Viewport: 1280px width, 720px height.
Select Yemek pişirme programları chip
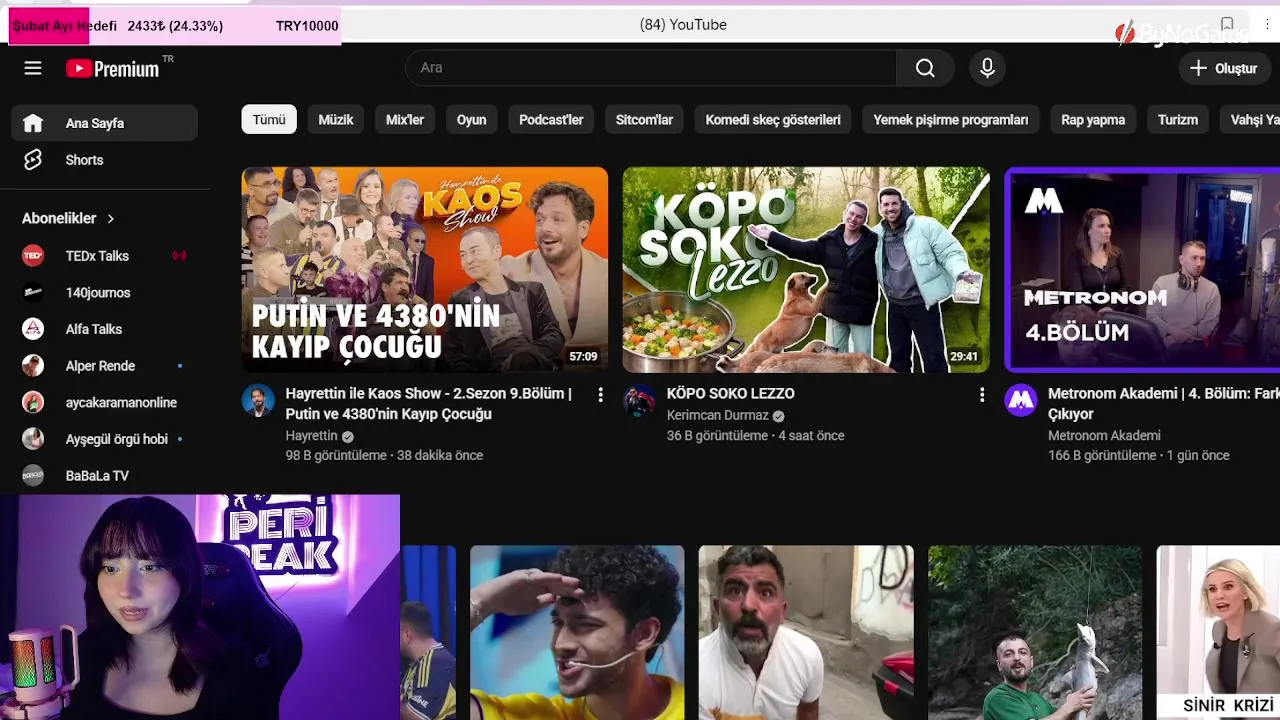pos(950,120)
